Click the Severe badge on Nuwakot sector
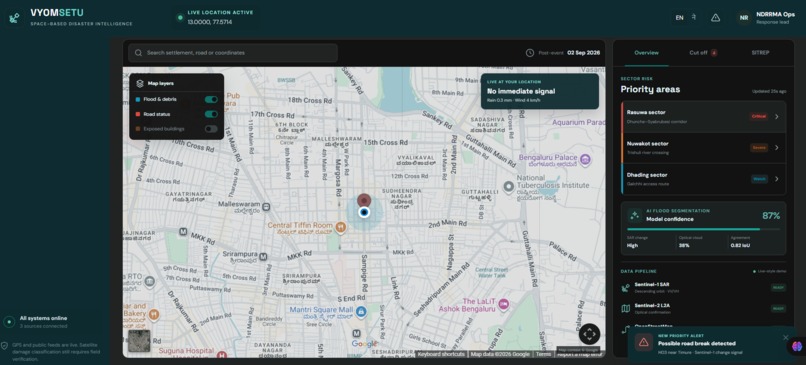 click(x=759, y=148)
